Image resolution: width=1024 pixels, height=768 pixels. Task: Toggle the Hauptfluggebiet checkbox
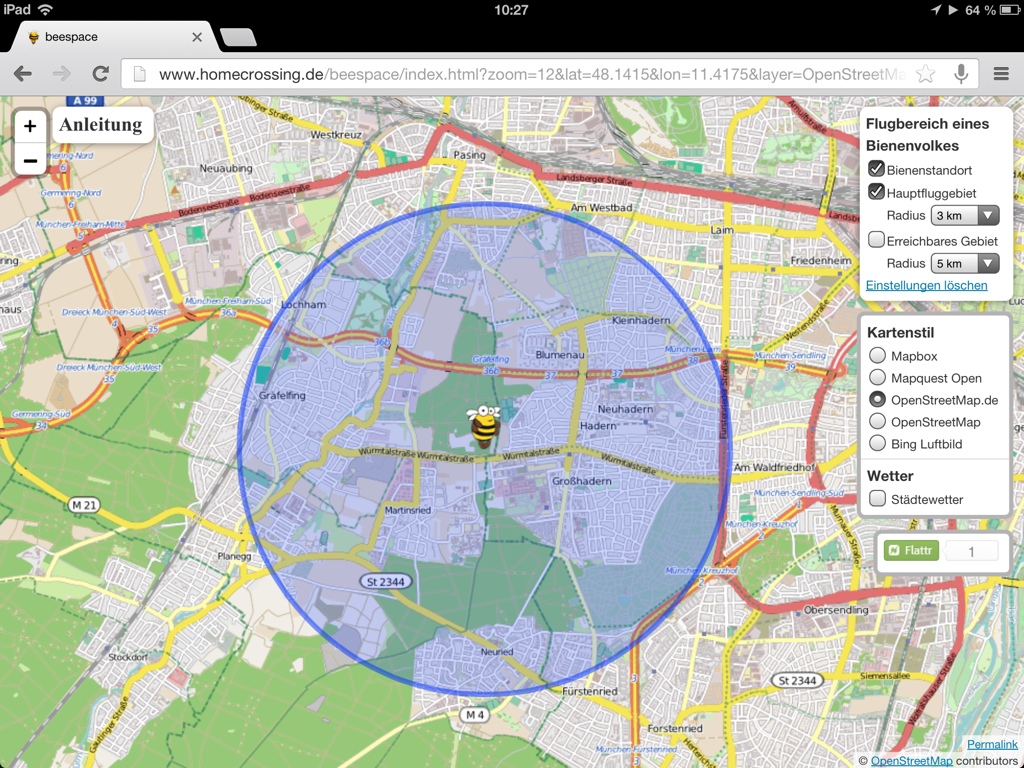coord(876,192)
